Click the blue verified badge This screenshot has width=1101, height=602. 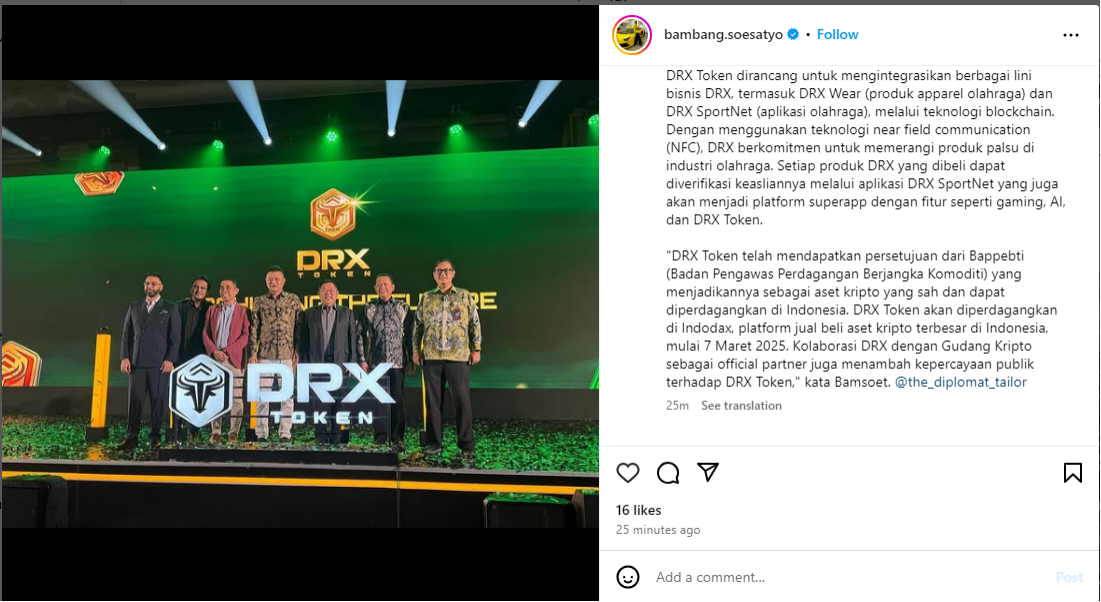793,34
